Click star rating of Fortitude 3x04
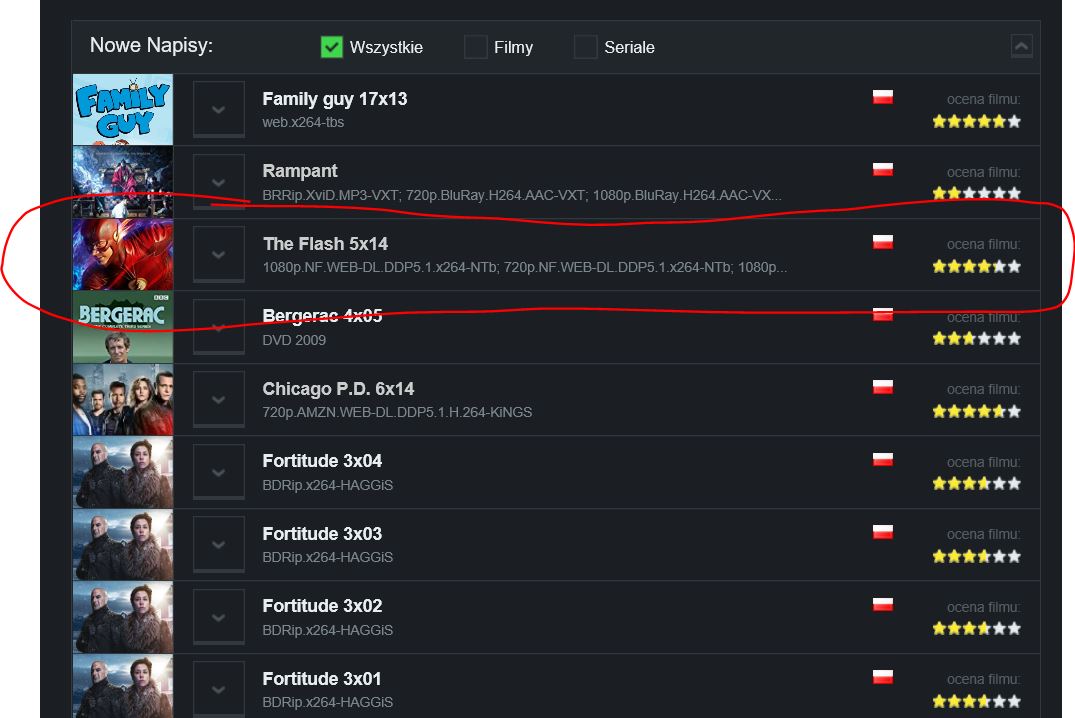Viewport: 1075px width, 718px height. [976, 484]
